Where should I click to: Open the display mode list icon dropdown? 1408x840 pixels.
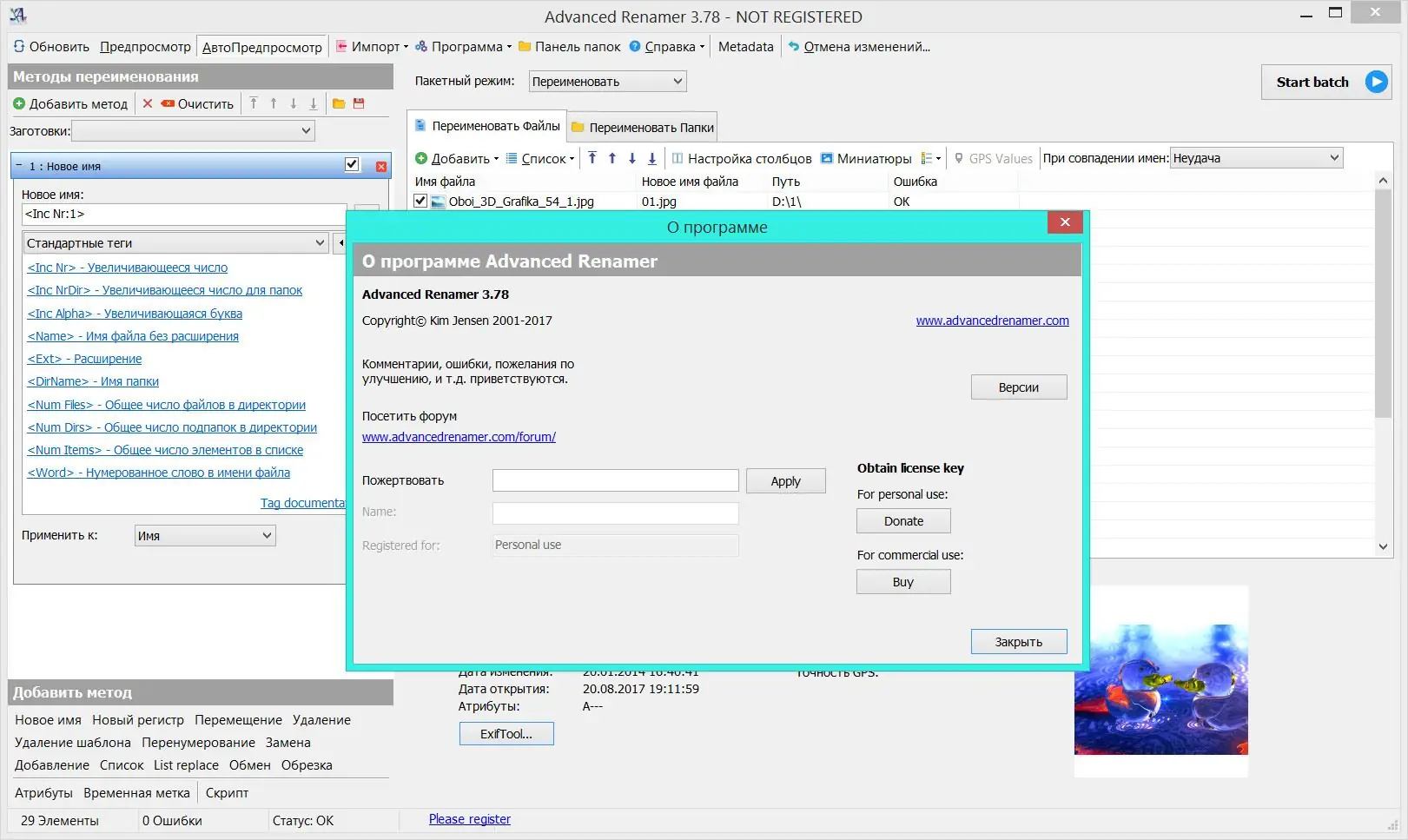click(931, 158)
